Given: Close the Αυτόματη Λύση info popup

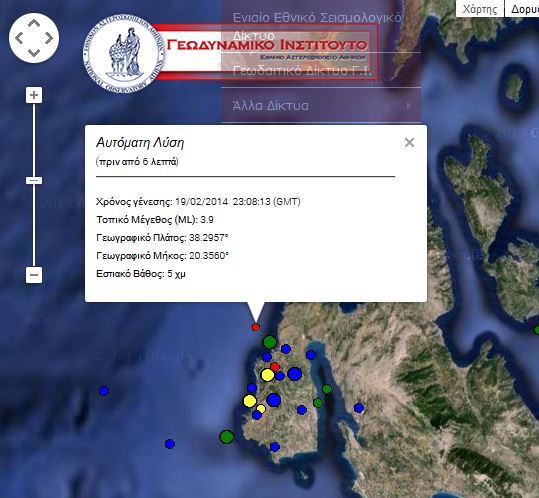Looking at the screenshot, I should [409, 142].
